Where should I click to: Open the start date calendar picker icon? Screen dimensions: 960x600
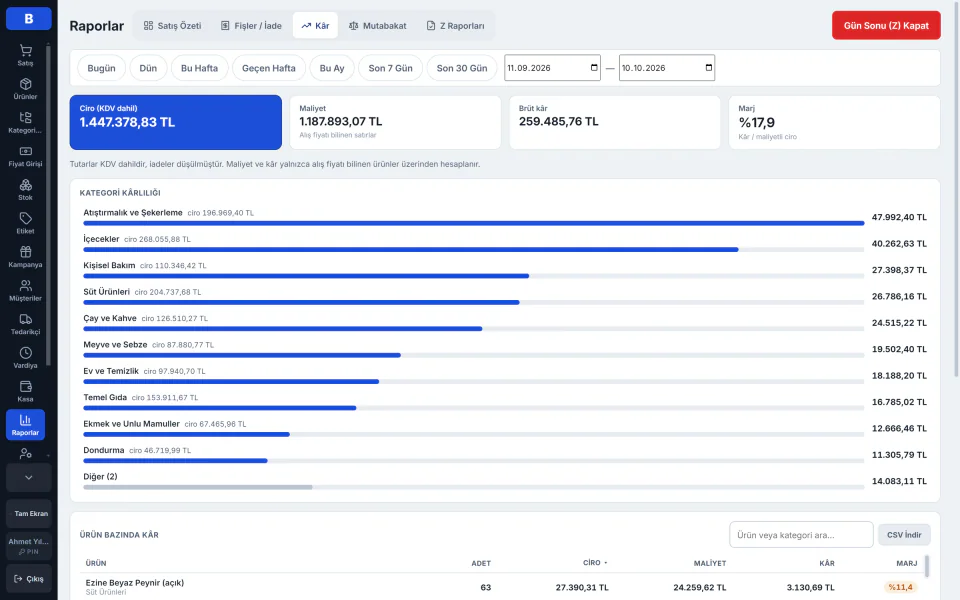click(x=594, y=67)
